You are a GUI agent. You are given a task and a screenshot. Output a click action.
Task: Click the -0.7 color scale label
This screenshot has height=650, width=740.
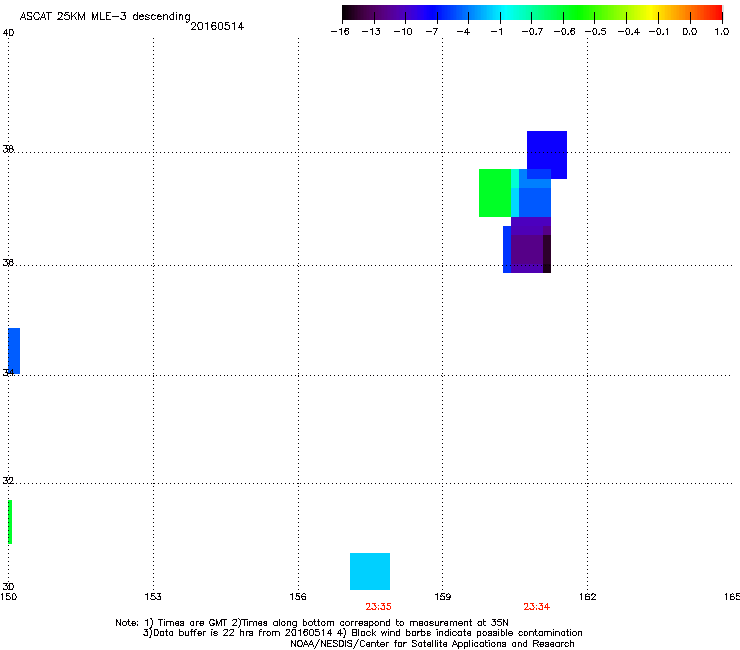[532, 32]
